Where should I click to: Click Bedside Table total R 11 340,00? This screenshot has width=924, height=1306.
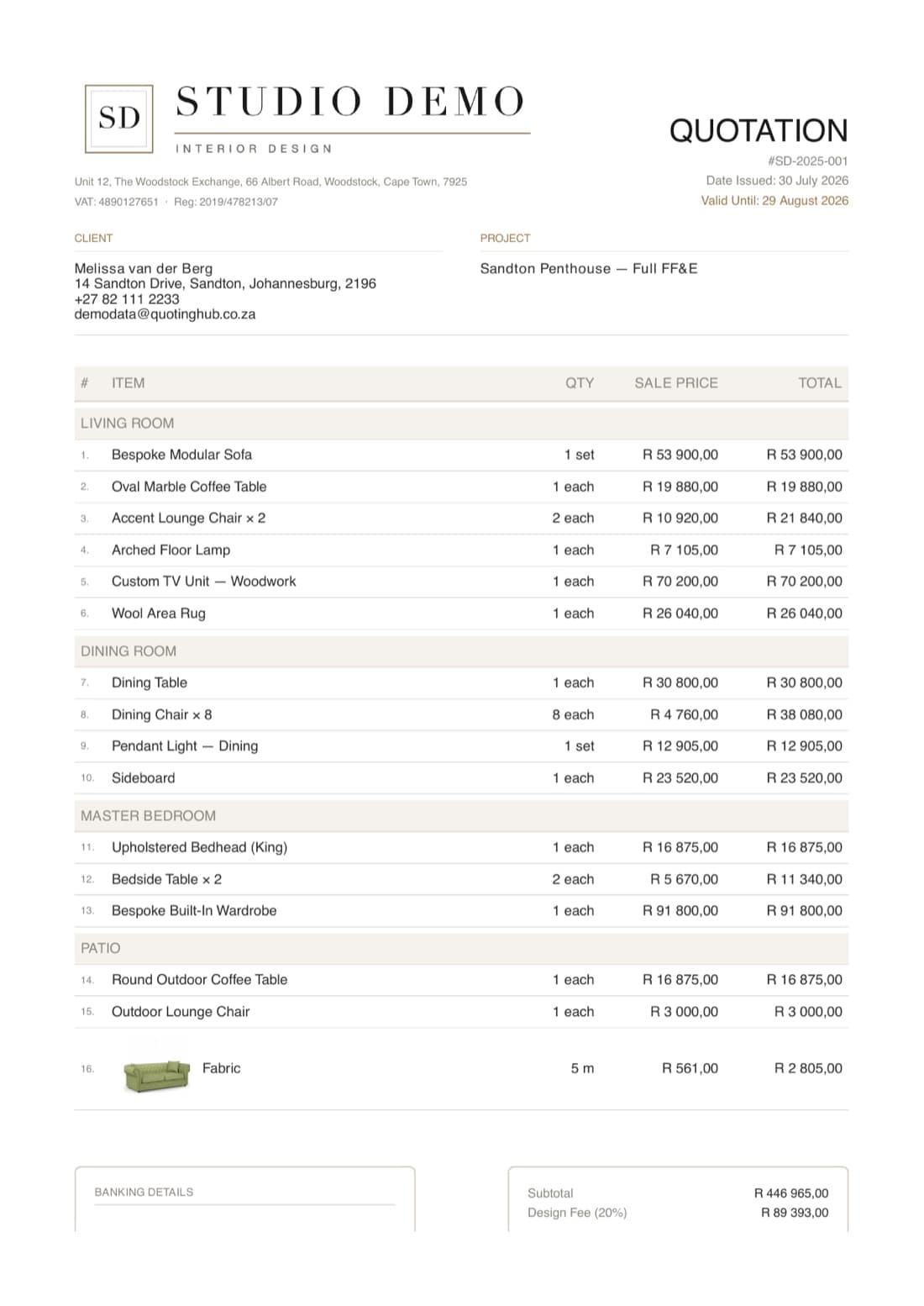805,880
